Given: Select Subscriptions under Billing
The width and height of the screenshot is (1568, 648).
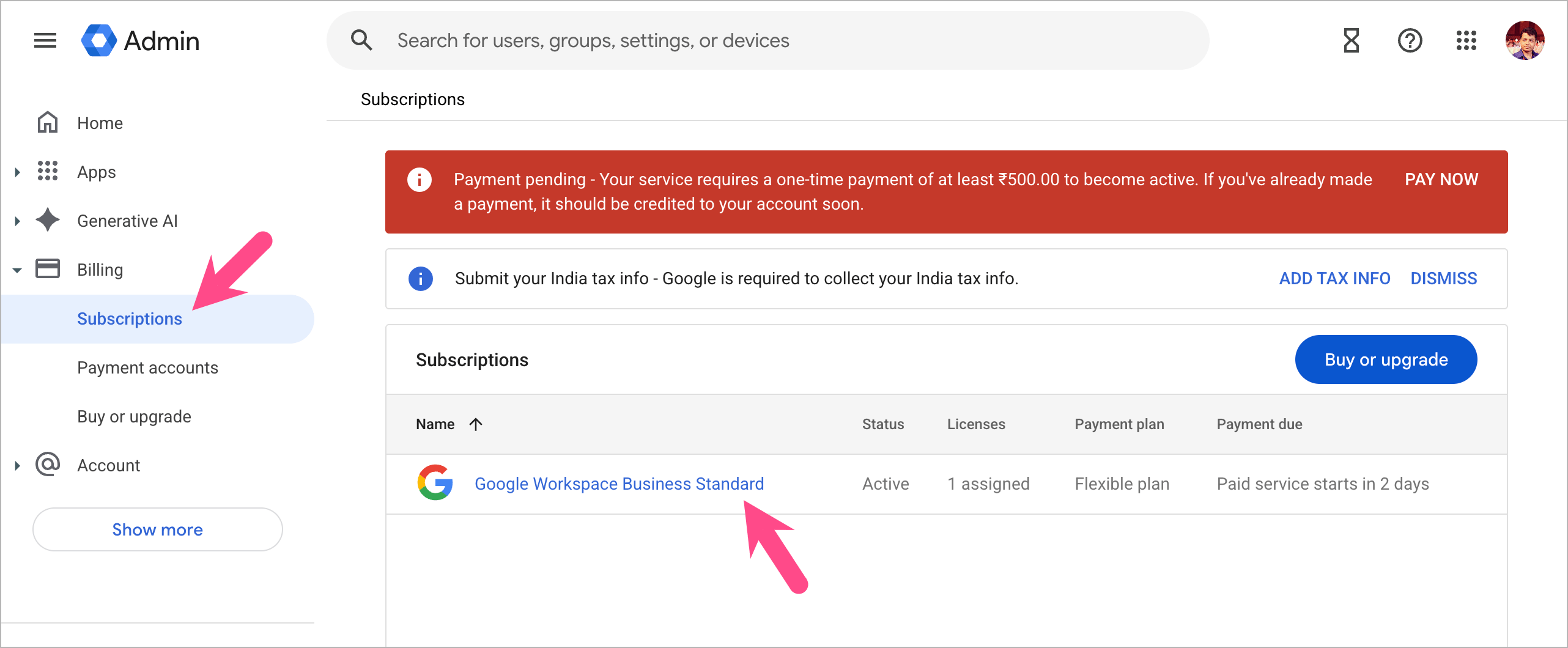Looking at the screenshot, I should (x=130, y=318).
